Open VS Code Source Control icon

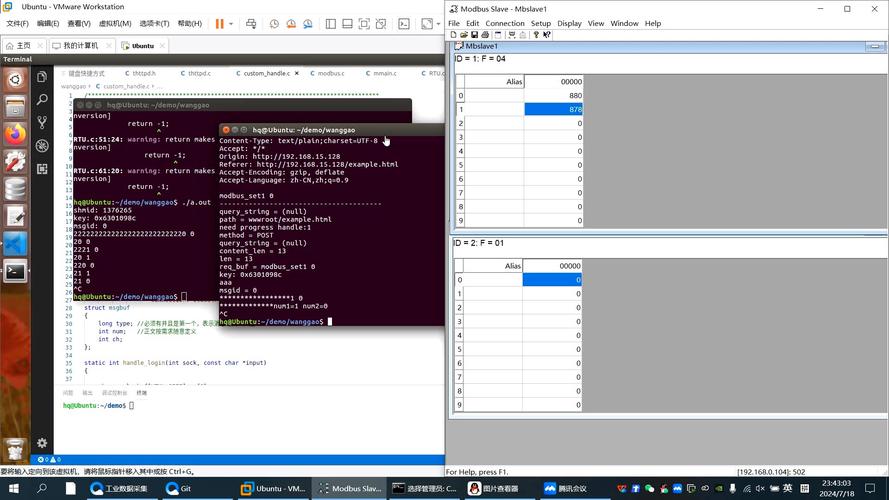[x=42, y=122]
